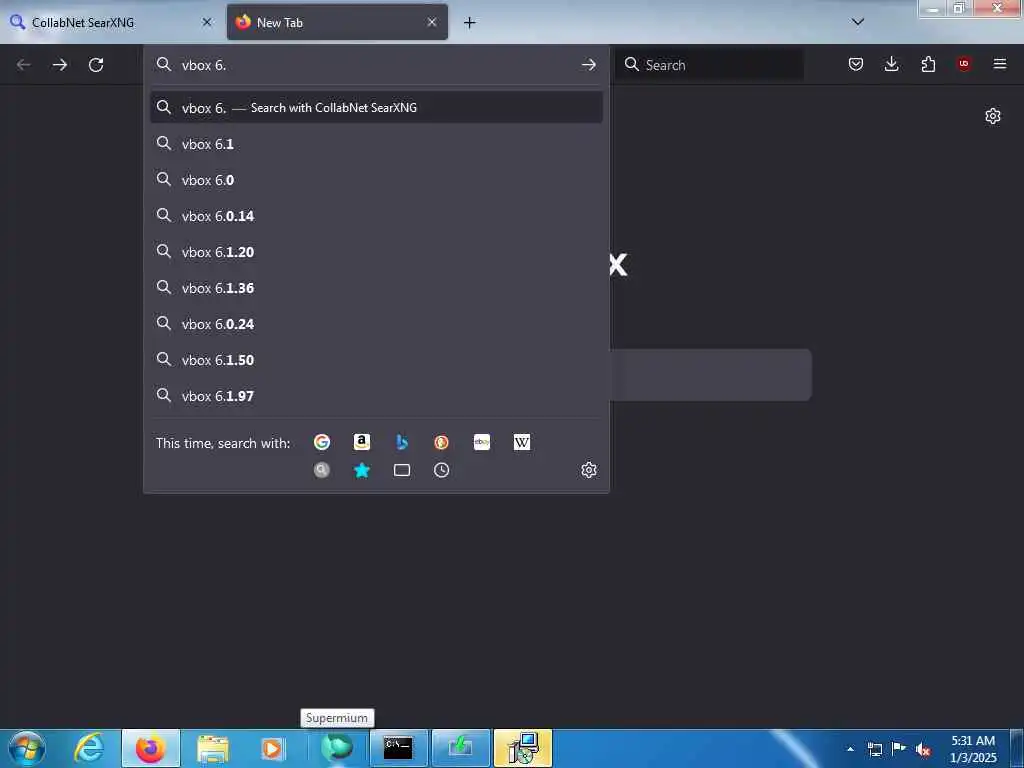
Task: Click the Go arrow in the address bar
Action: [x=588, y=65]
